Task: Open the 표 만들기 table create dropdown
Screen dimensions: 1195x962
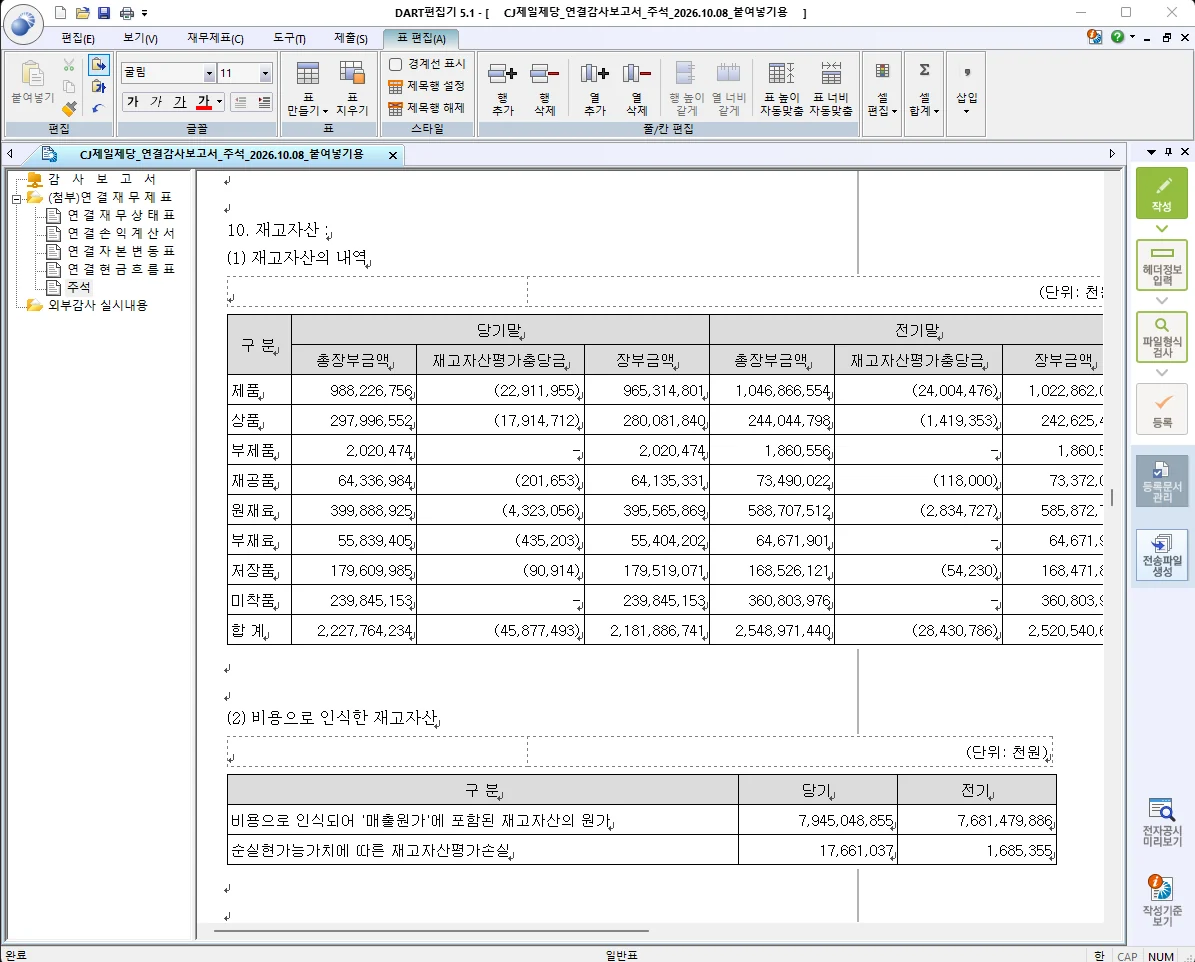Action: pos(308,88)
